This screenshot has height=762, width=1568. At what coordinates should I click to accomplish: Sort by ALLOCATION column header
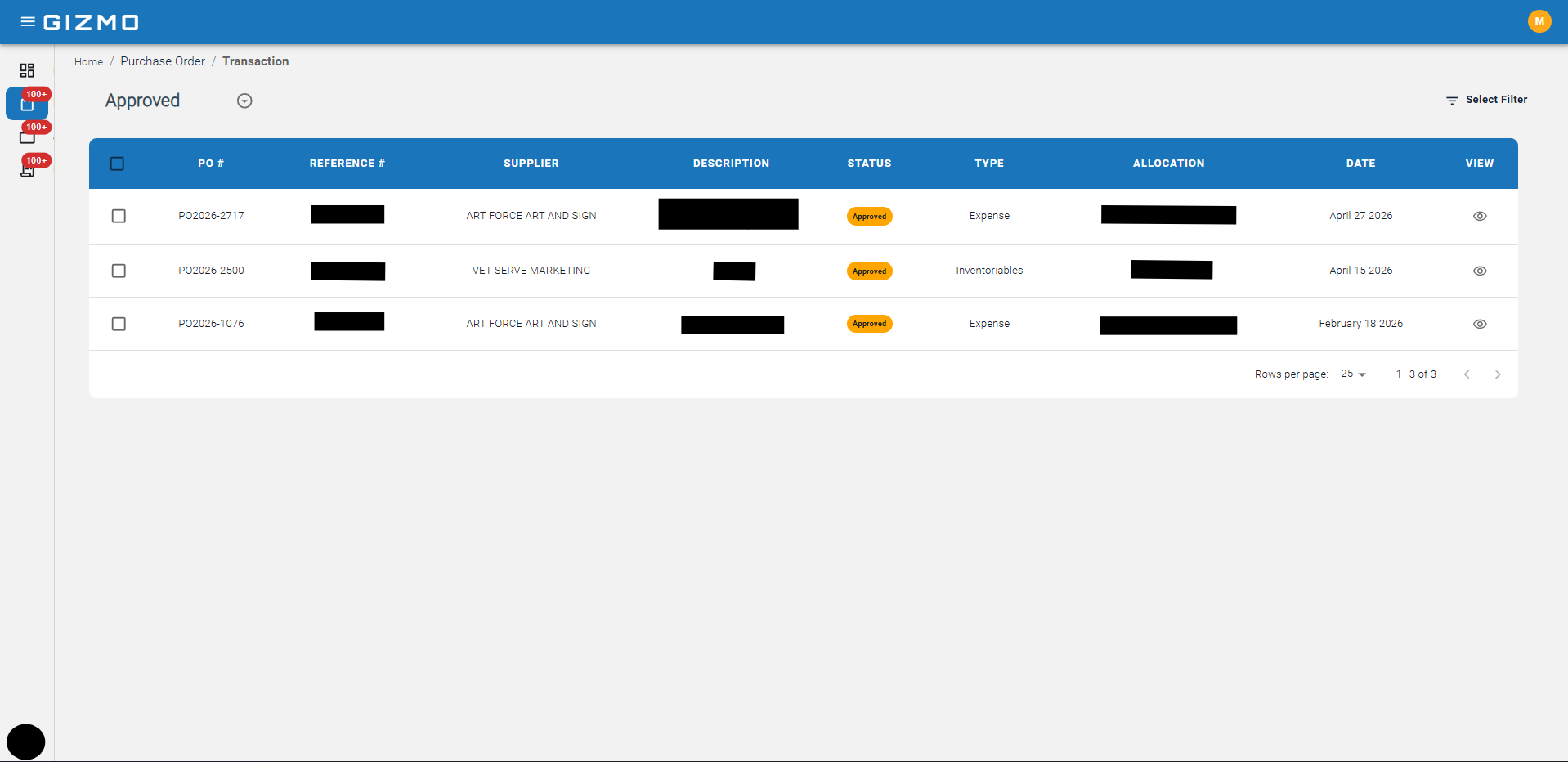click(1168, 164)
